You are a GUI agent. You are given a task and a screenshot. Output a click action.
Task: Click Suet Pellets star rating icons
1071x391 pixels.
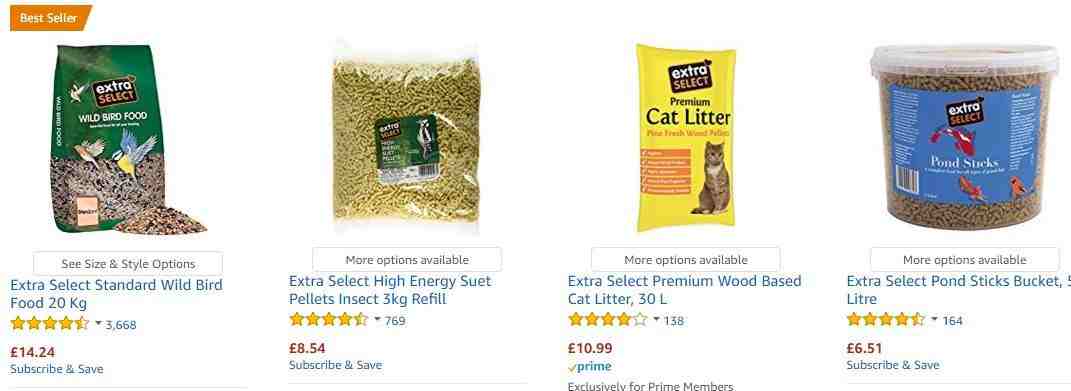point(329,320)
